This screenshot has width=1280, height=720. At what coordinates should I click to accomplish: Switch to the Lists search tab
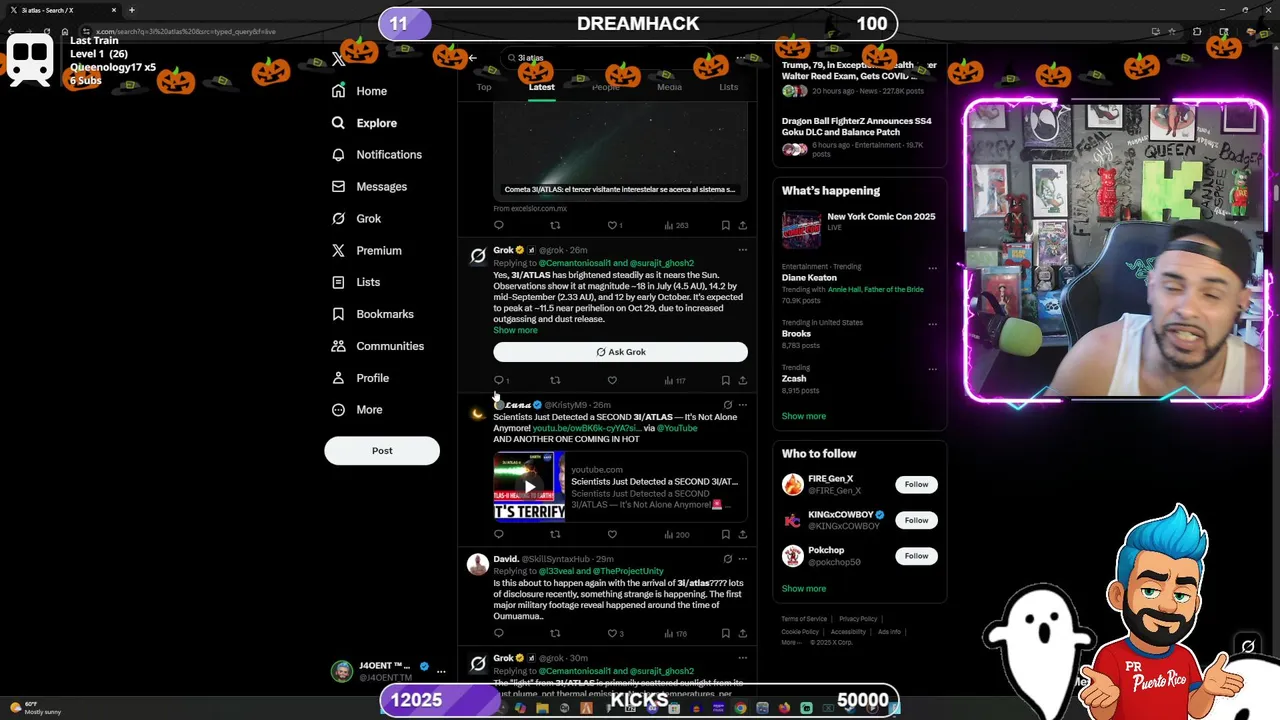point(728,87)
